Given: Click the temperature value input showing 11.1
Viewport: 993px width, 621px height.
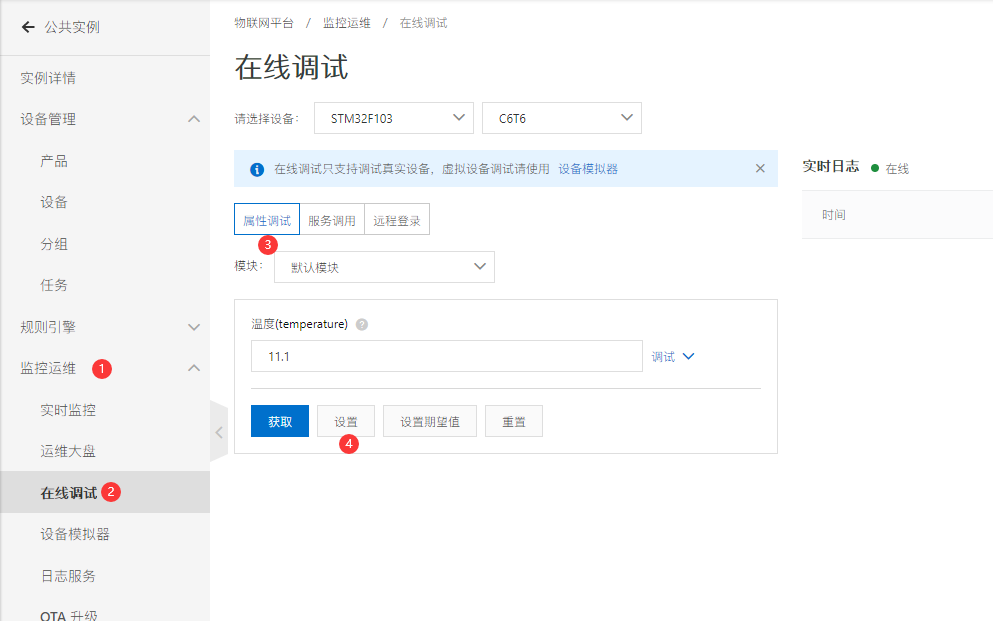Looking at the screenshot, I should pyautogui.click(x=446, y=355).
